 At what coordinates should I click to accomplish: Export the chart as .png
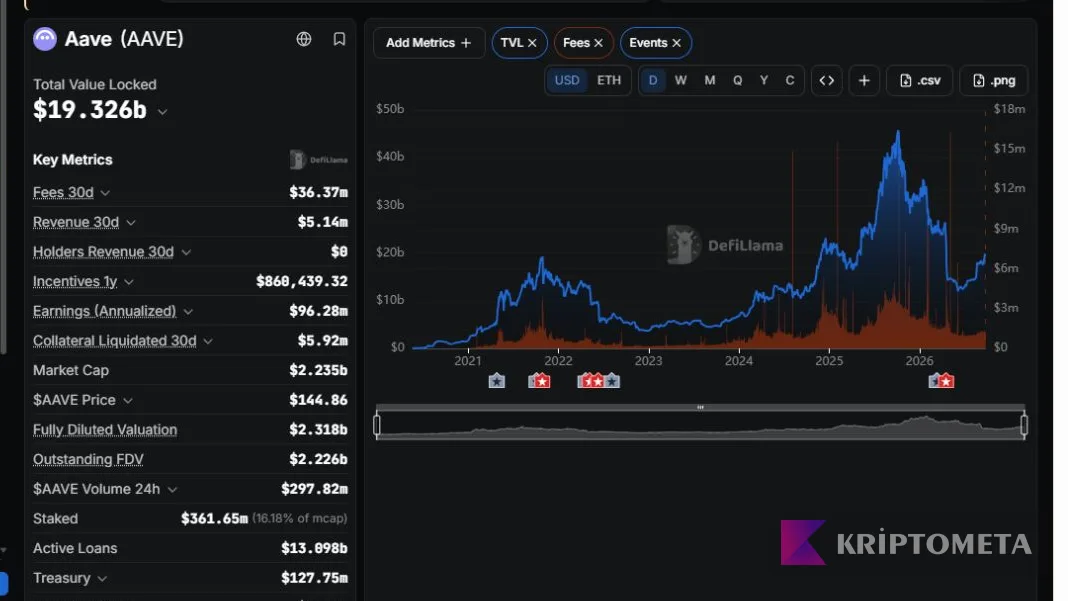(x=994, y=80)
